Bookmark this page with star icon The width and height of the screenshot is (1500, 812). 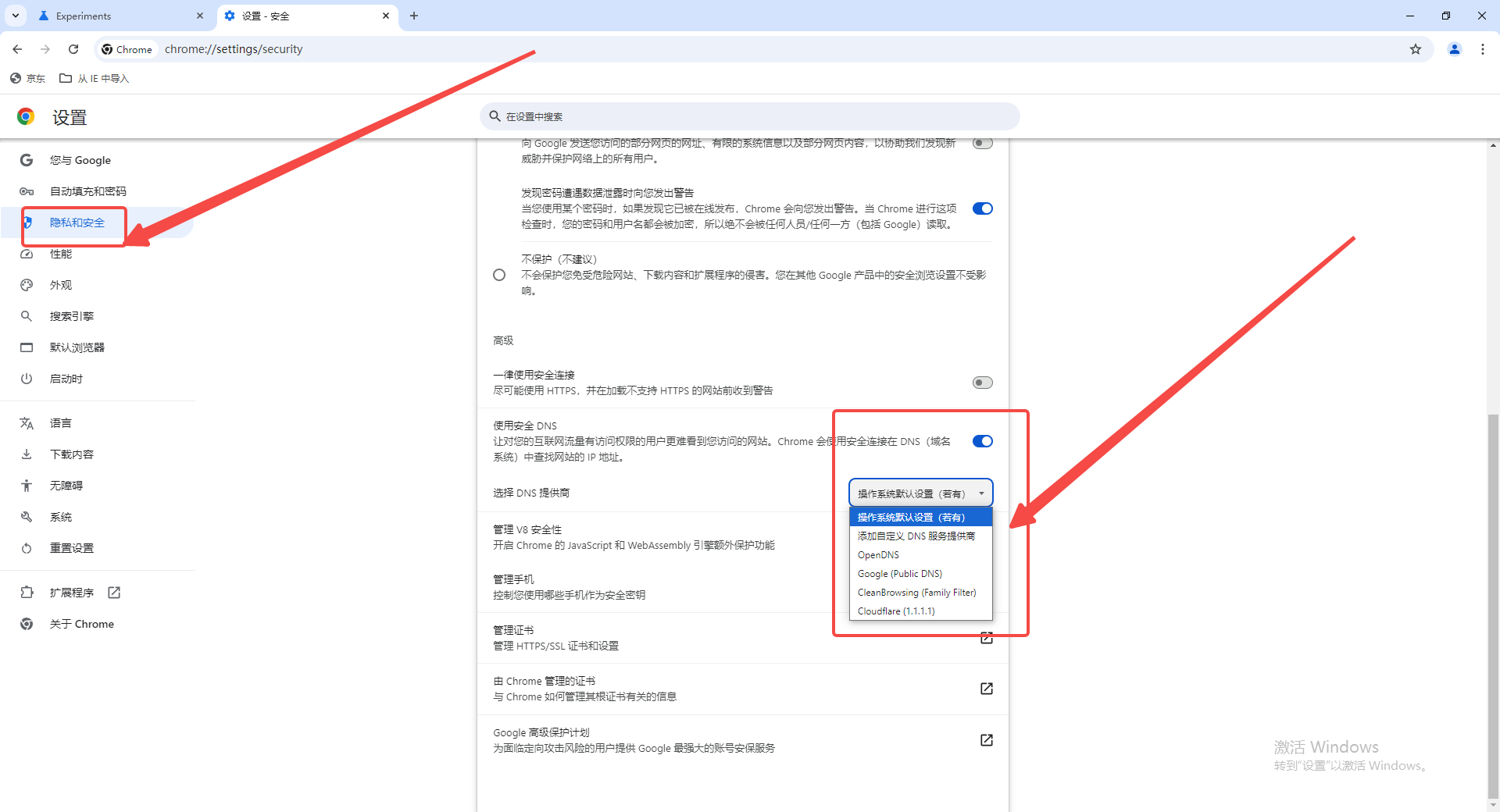click(1416, 49)
